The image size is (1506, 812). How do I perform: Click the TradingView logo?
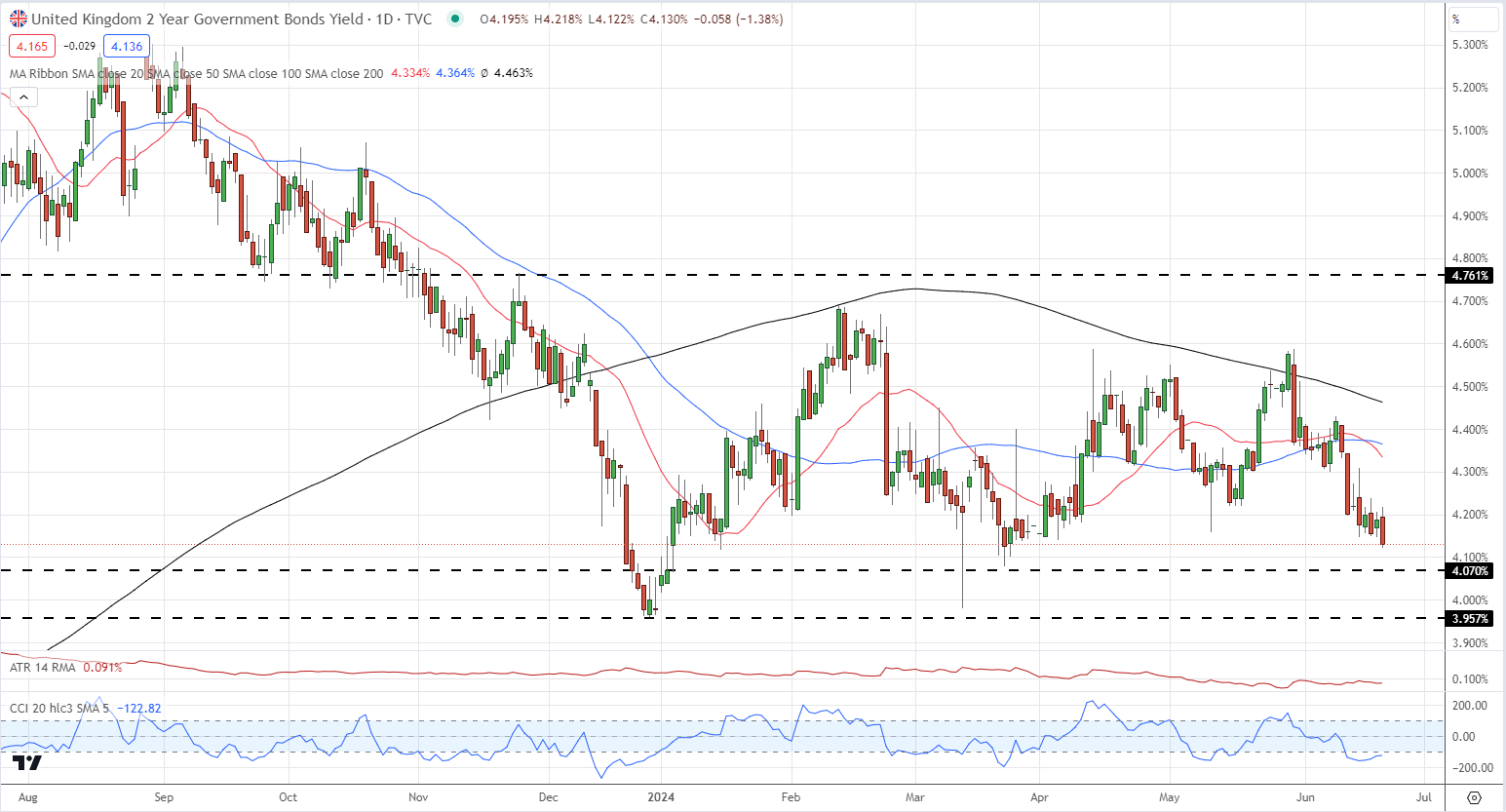pyautogui.click(x=28, y=763)
